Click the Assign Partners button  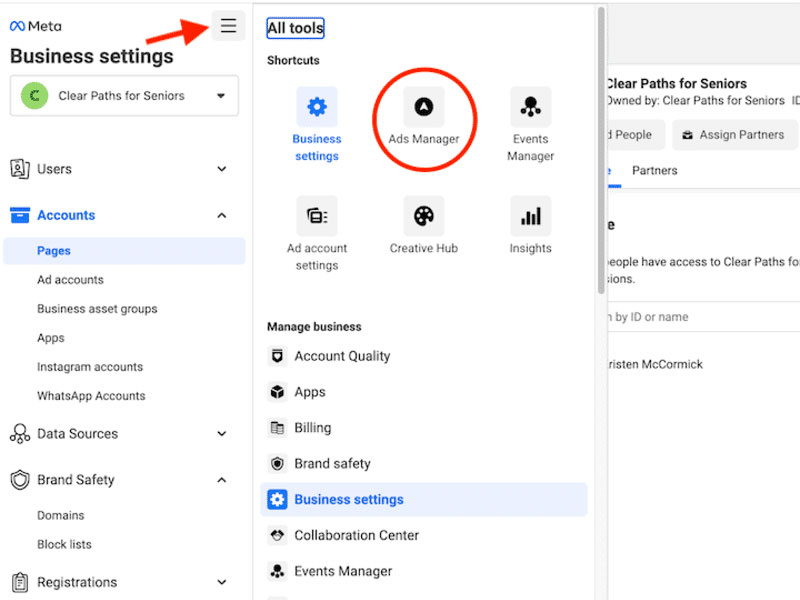[x=732, y=135]
